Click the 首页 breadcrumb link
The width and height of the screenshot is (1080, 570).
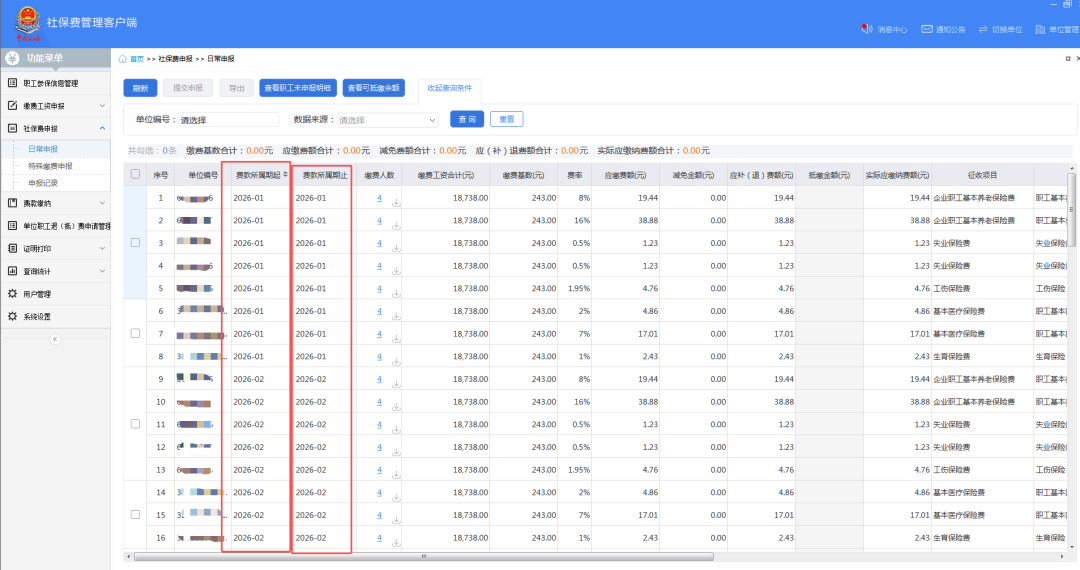click(x=137, y=59)
